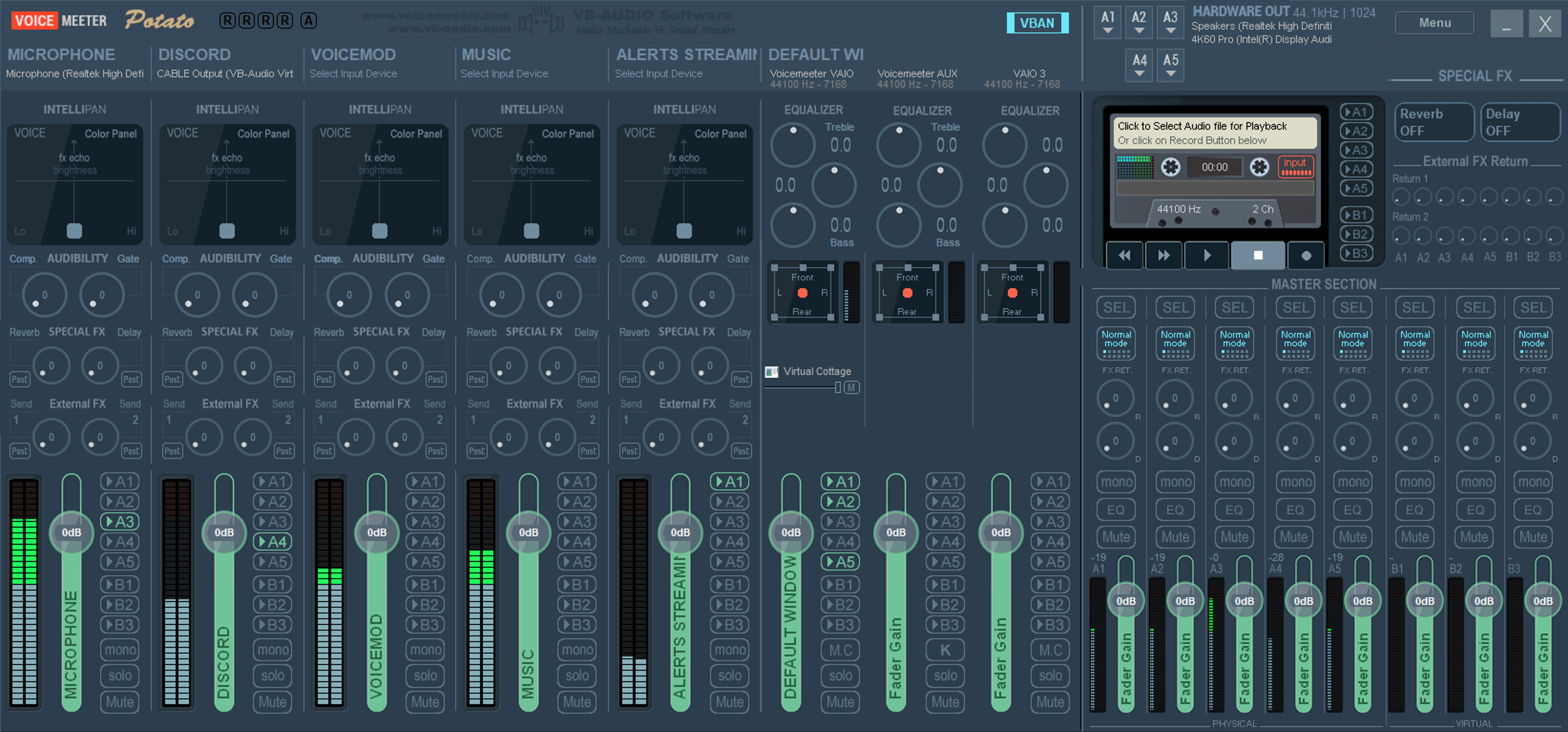The height and width of the screenshot is (732, 1568).
Task: Toggle mono on Voicemod strip
Action: point(425,650)
